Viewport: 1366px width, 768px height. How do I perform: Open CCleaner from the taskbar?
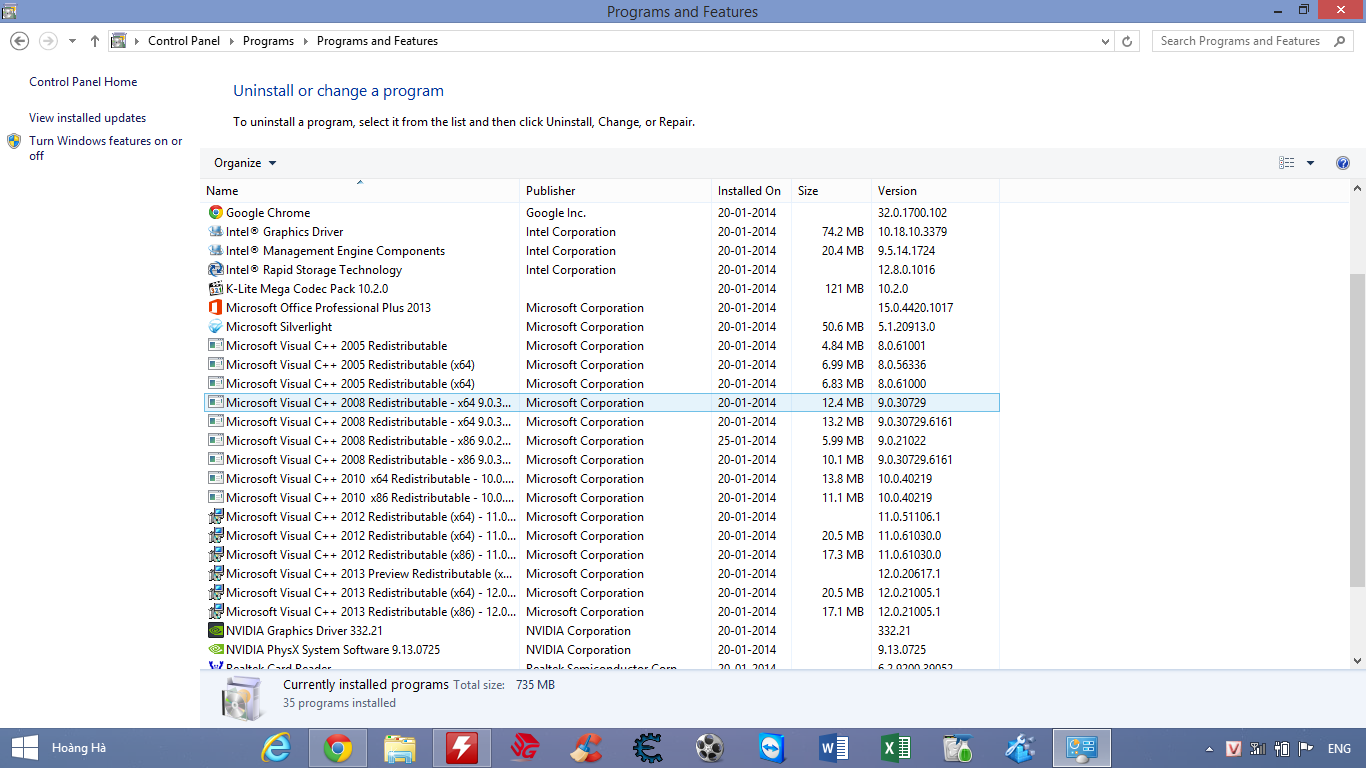[x=586, y=748]
